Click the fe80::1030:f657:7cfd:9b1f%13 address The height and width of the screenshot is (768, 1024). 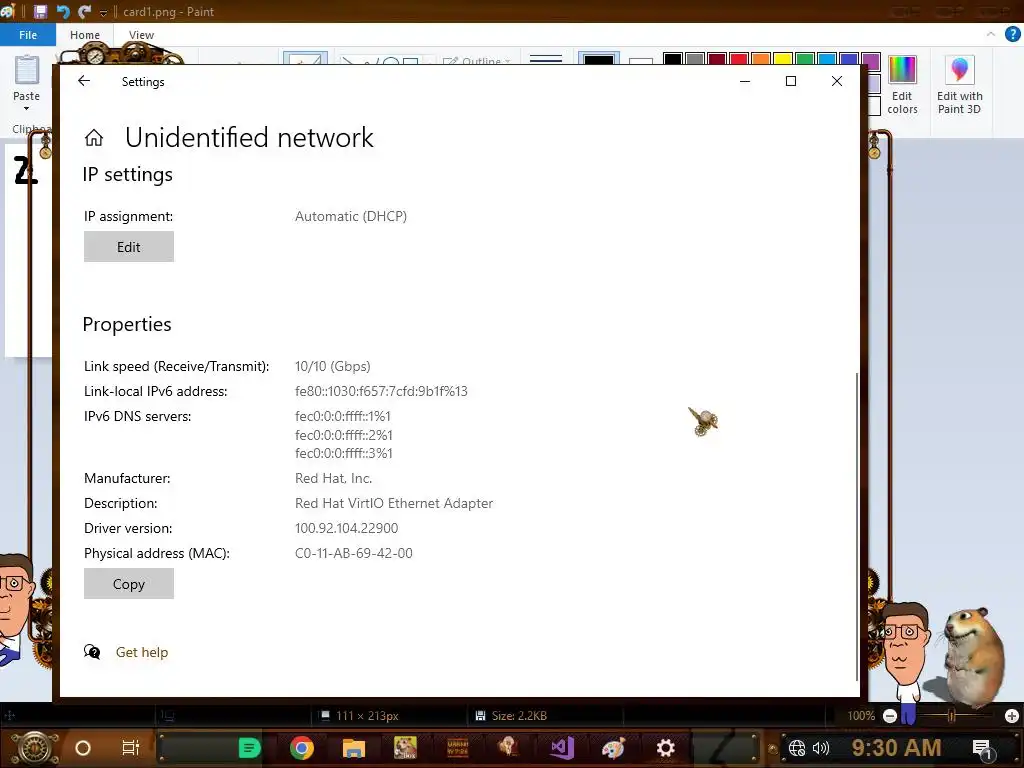click(x=381, y=391)
